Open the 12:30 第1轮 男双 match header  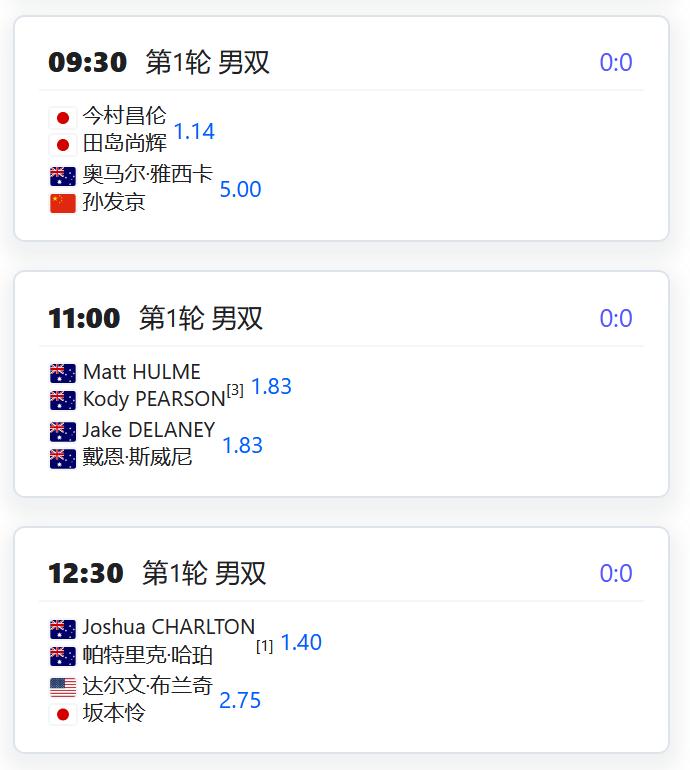click(157, 573)
